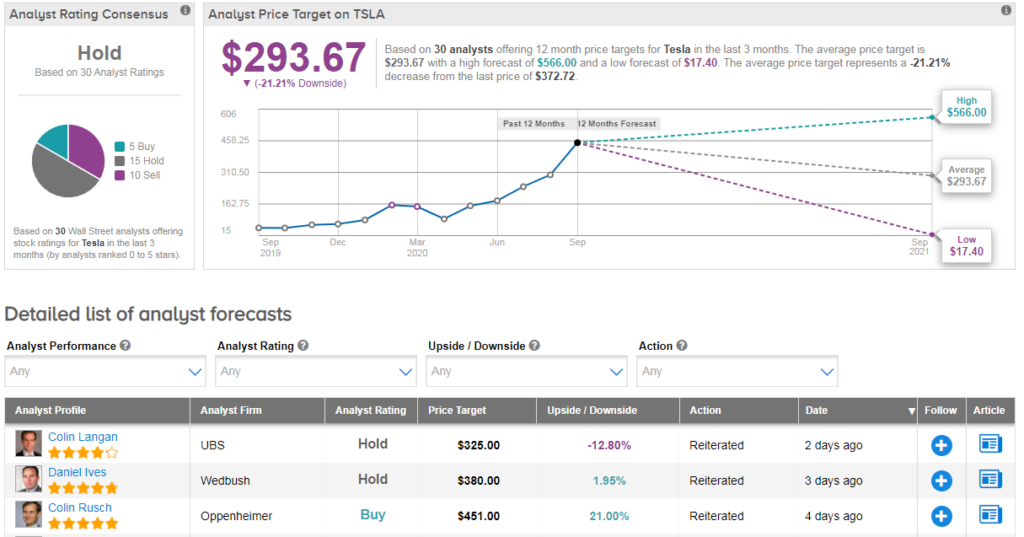Click the Buy rating in Oppenheimer row
Screen dimensions: 1024x537
[373, 515]
